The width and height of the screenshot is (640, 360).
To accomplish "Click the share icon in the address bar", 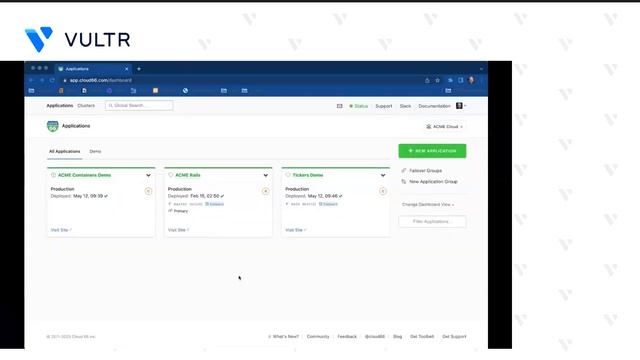I will pyautogui.click(x=427, y=80).
